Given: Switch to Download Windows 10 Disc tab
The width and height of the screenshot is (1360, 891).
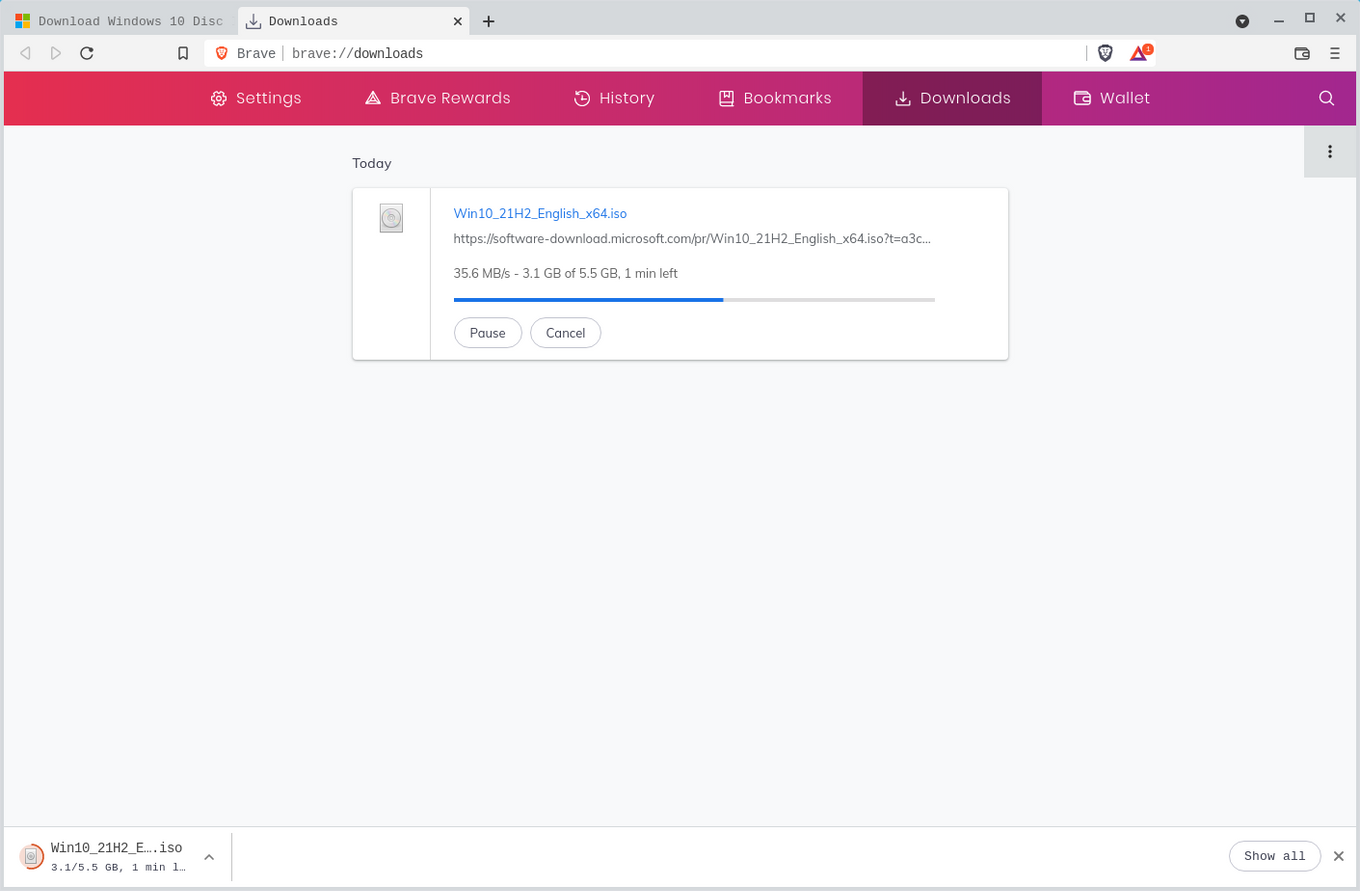Looking at the screenshot, I should click(120, 21).
